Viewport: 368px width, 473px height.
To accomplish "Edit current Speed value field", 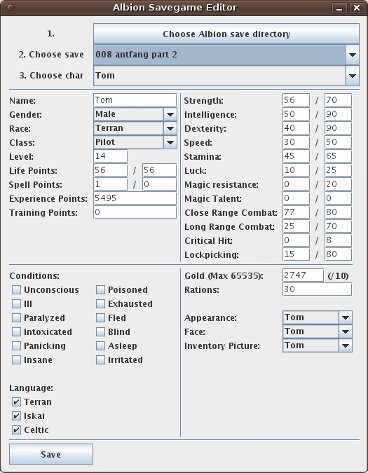I will tap(296, 142).
